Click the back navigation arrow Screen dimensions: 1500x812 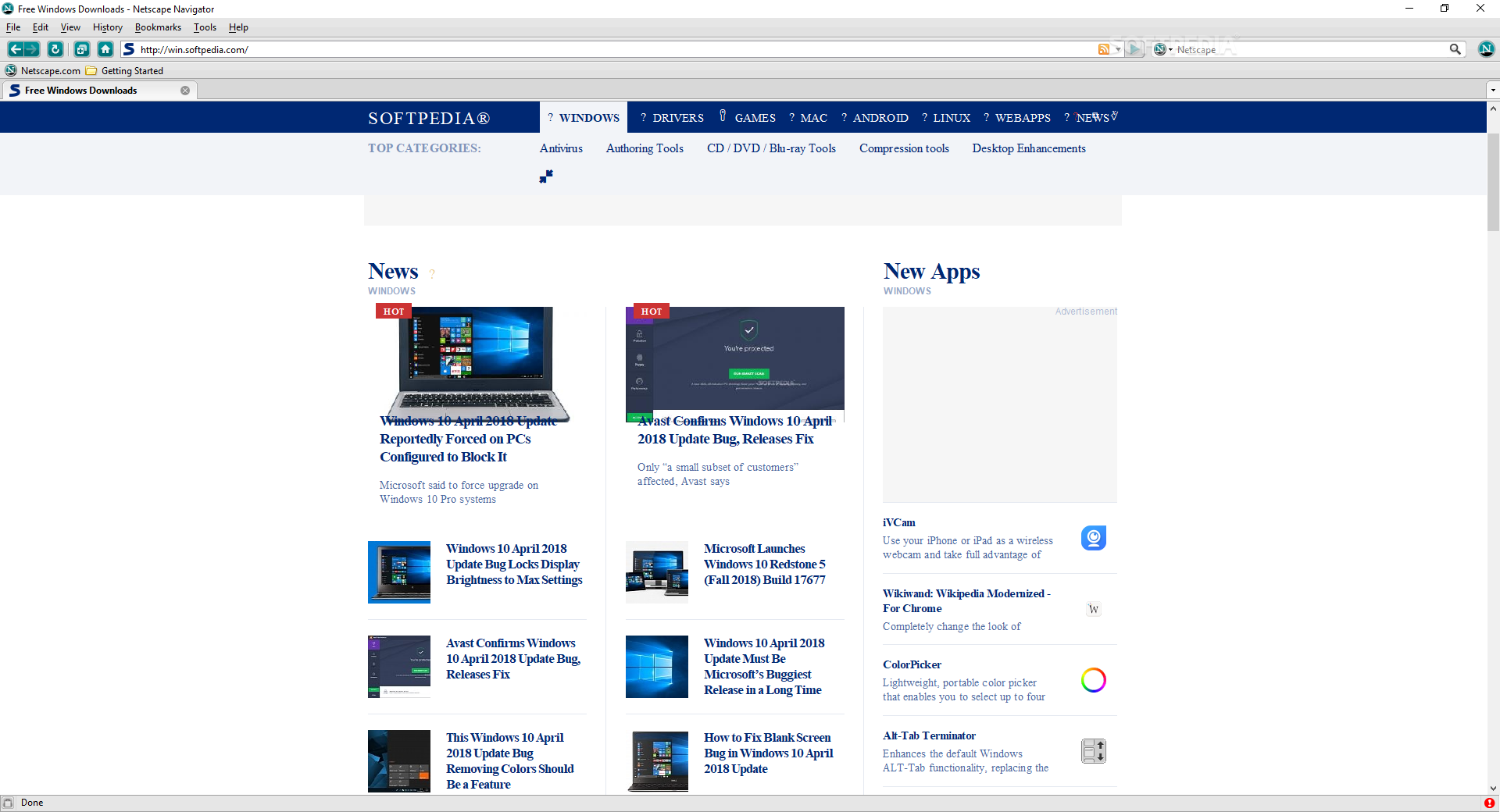pyautogui.click(x=16, y=49)
